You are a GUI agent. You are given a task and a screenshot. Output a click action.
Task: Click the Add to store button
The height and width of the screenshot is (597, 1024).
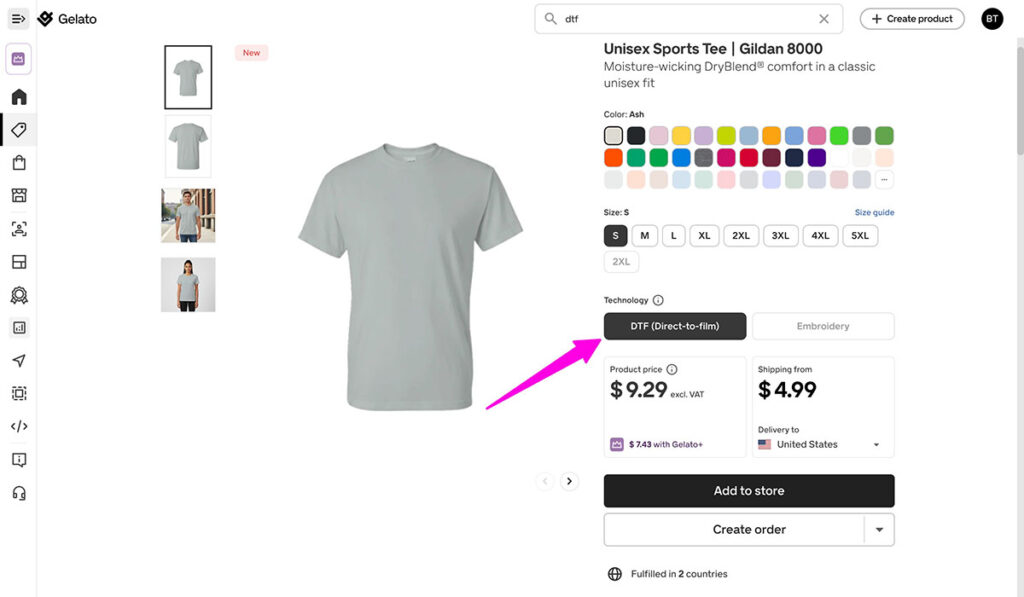749,491
